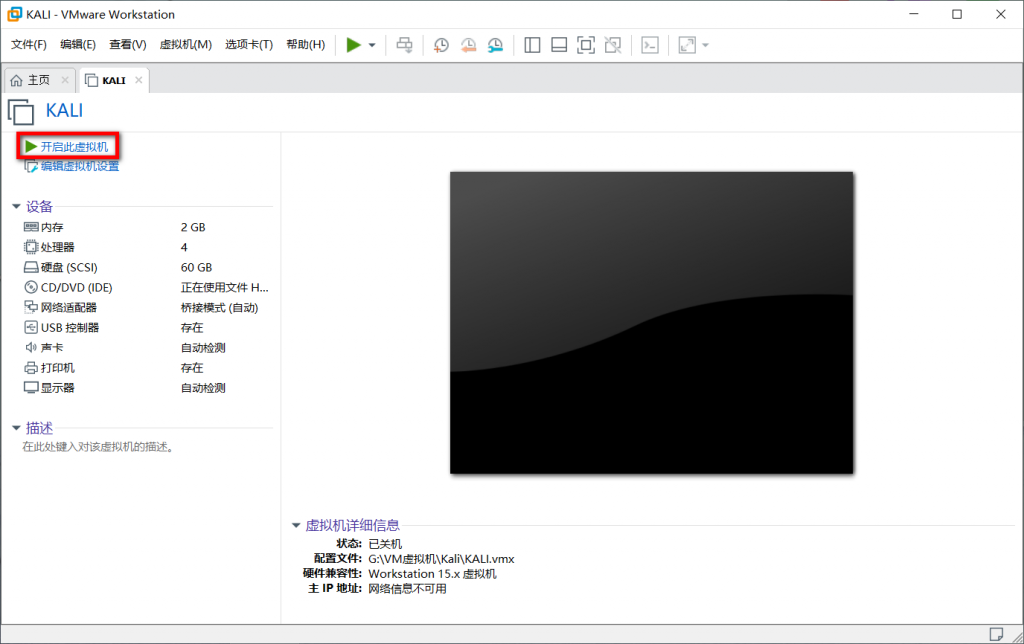Click the status bar message log icon
The width and height of the screenshot is (1024, 644).
pyautogui.click(x=996, y=634)
